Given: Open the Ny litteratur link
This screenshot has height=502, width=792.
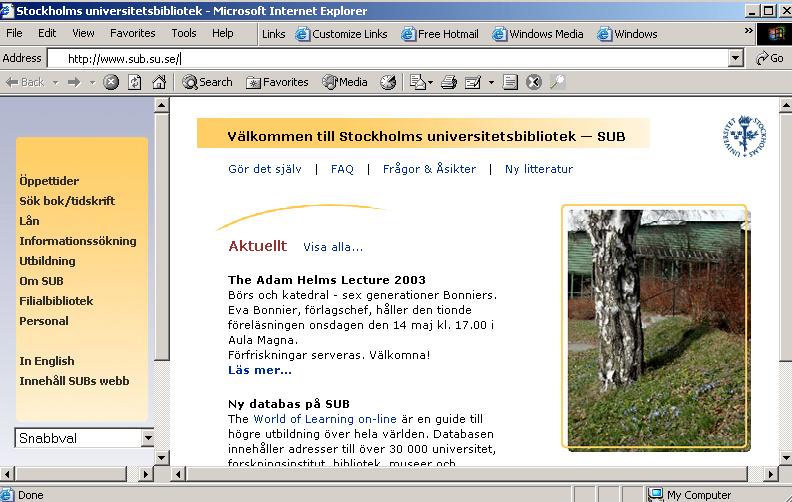Looking at the screenshot, I should [539, 169].
